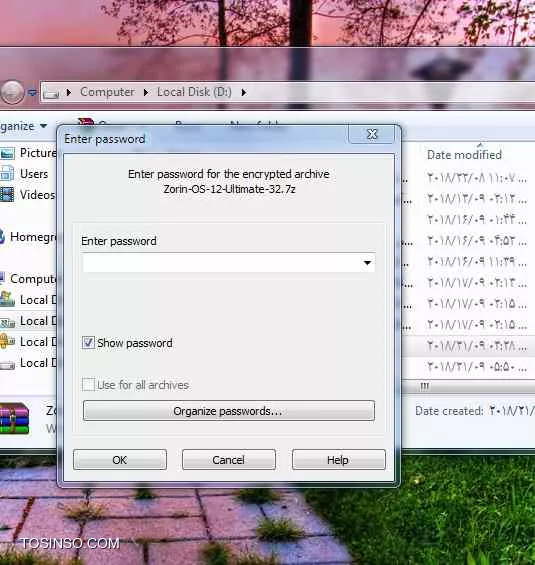
Task: Click Local Disk (D:) breadcrumb in Explorer
Action: tap(194, 92)
